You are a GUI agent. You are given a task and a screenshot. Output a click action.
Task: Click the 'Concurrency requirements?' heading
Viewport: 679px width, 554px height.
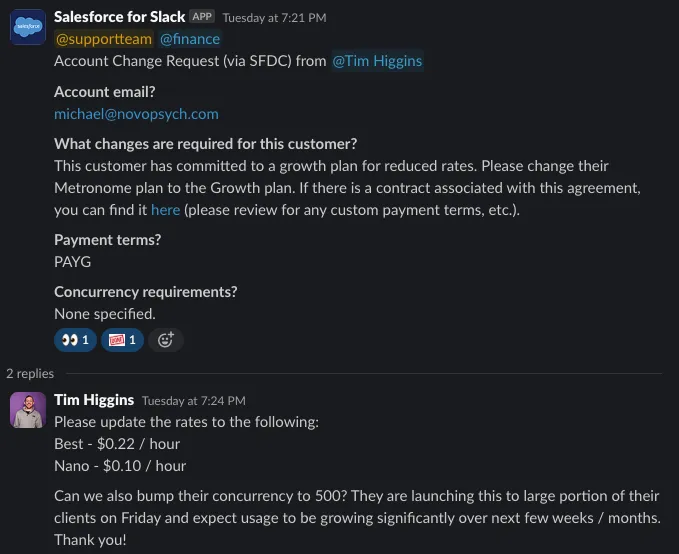click(145, 292)
